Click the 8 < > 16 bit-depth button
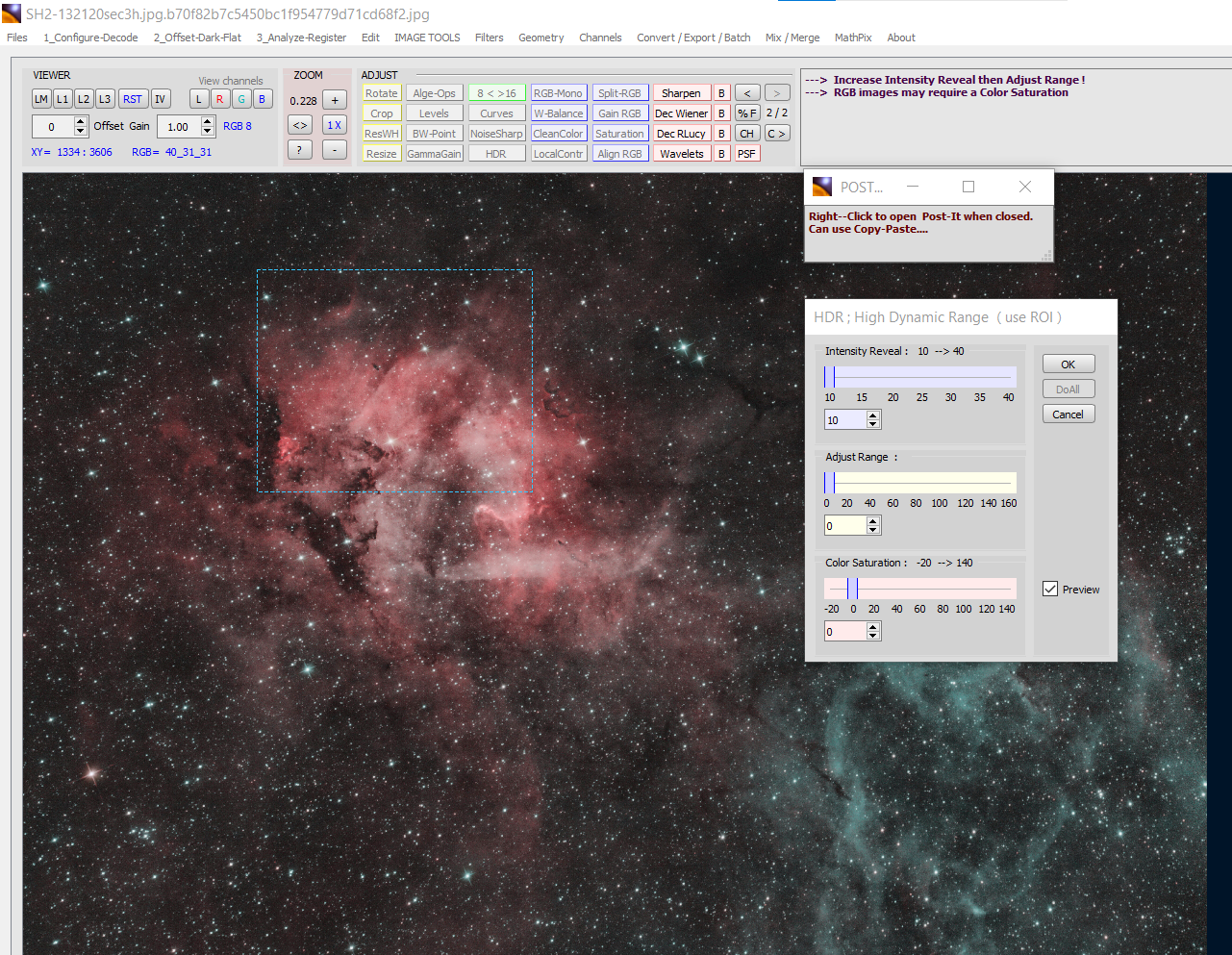The height and width of the screenshot is (955, 1232). pos(496,93)
